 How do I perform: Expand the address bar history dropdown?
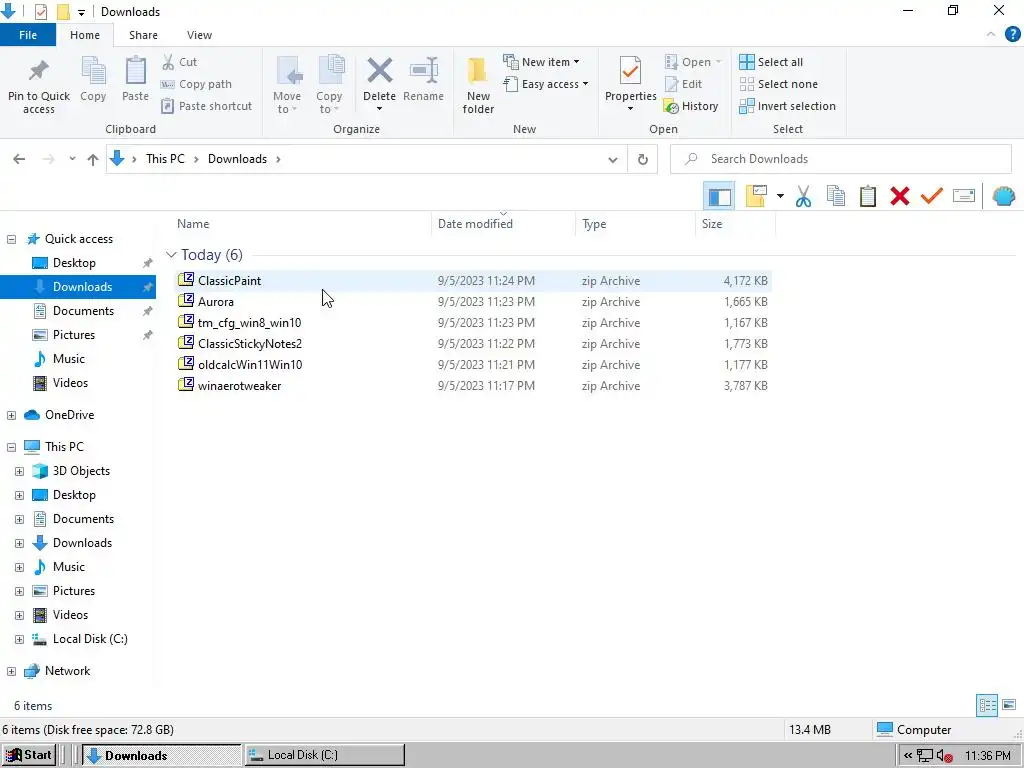click(x=613, y=159)
